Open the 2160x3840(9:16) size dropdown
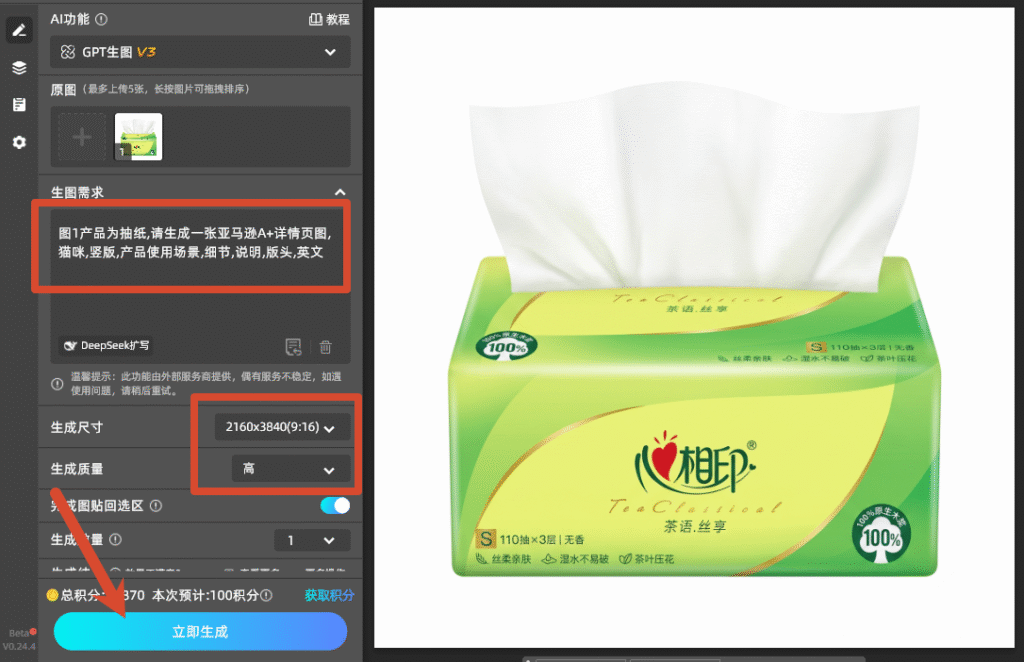This screenshot has height=662, width=1024. (x=281, y=427)
